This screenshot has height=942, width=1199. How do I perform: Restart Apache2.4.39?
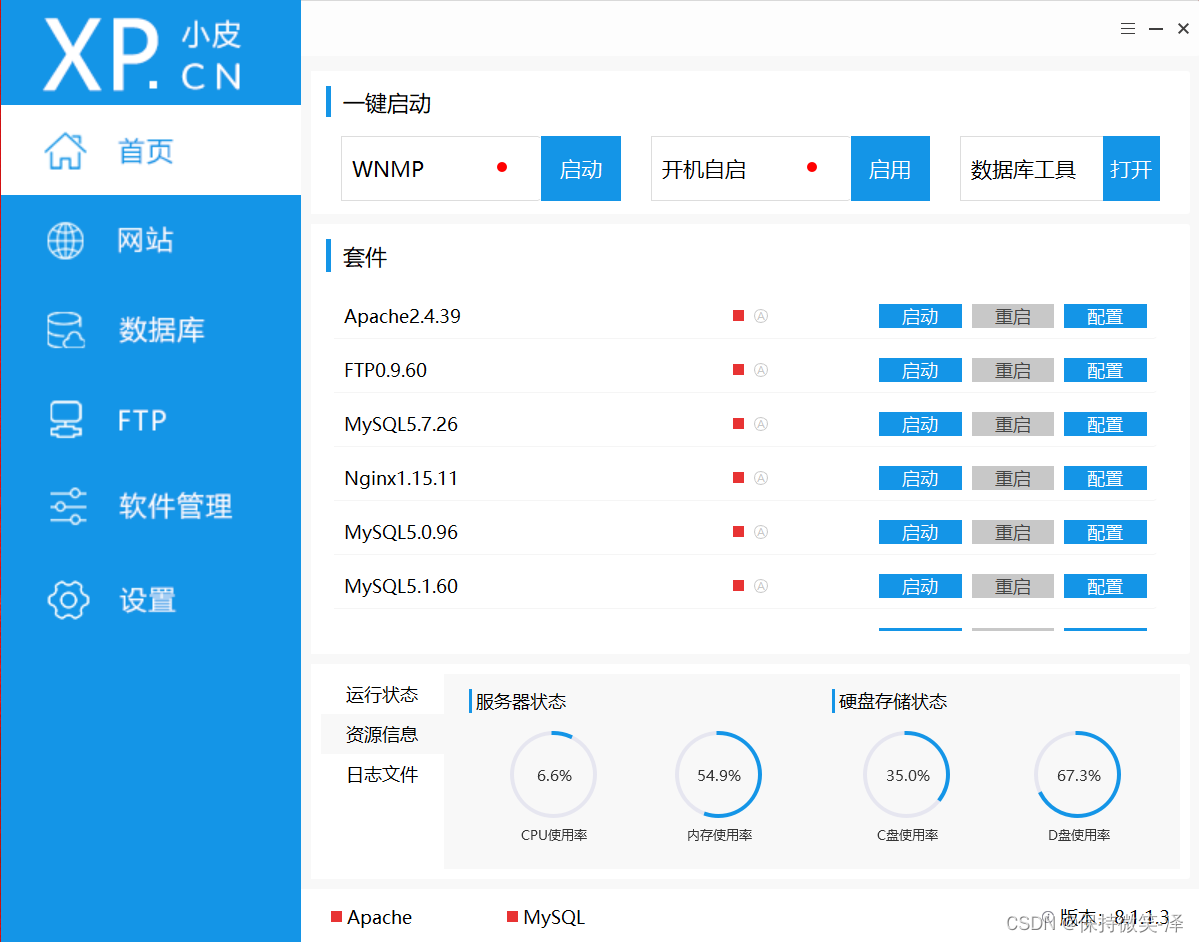click(x=1012, y=317)
